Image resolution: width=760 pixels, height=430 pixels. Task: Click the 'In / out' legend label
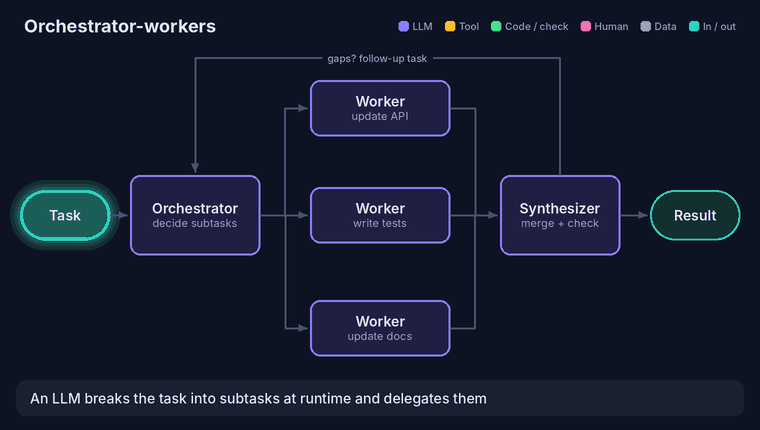pos(719,27)
